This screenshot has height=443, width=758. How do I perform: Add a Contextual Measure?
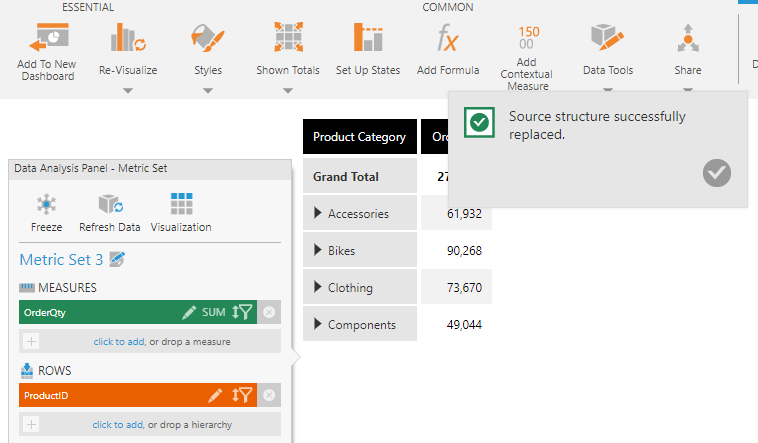(x=527, y=39)
